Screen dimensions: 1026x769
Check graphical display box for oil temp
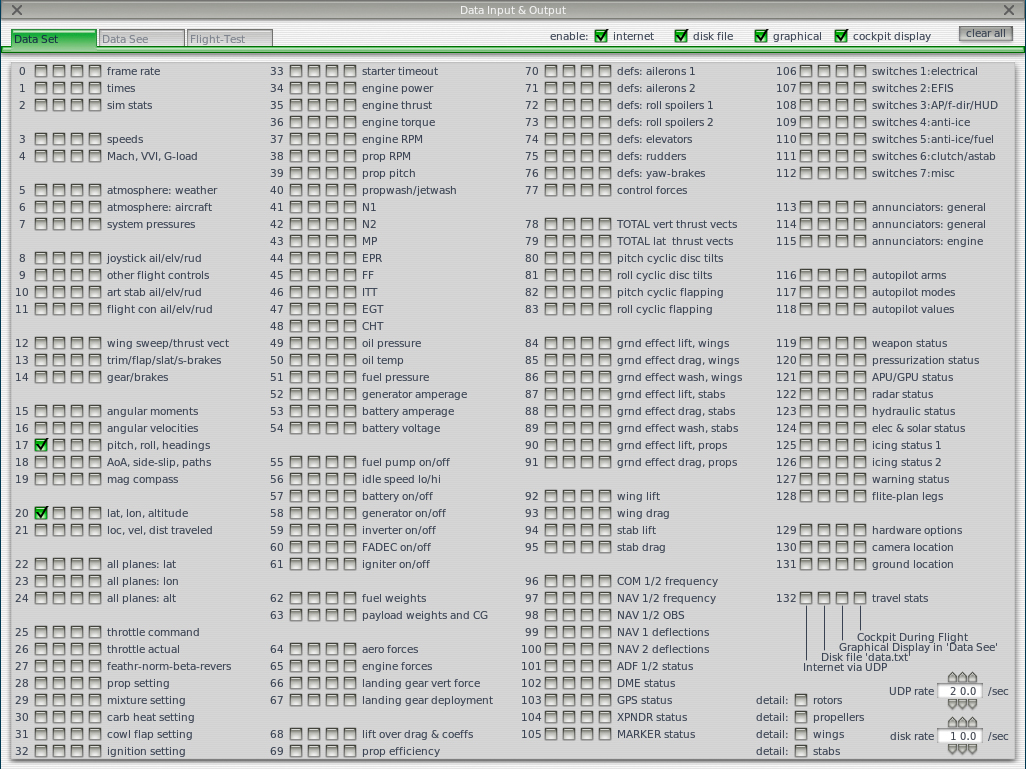point(332,360)
